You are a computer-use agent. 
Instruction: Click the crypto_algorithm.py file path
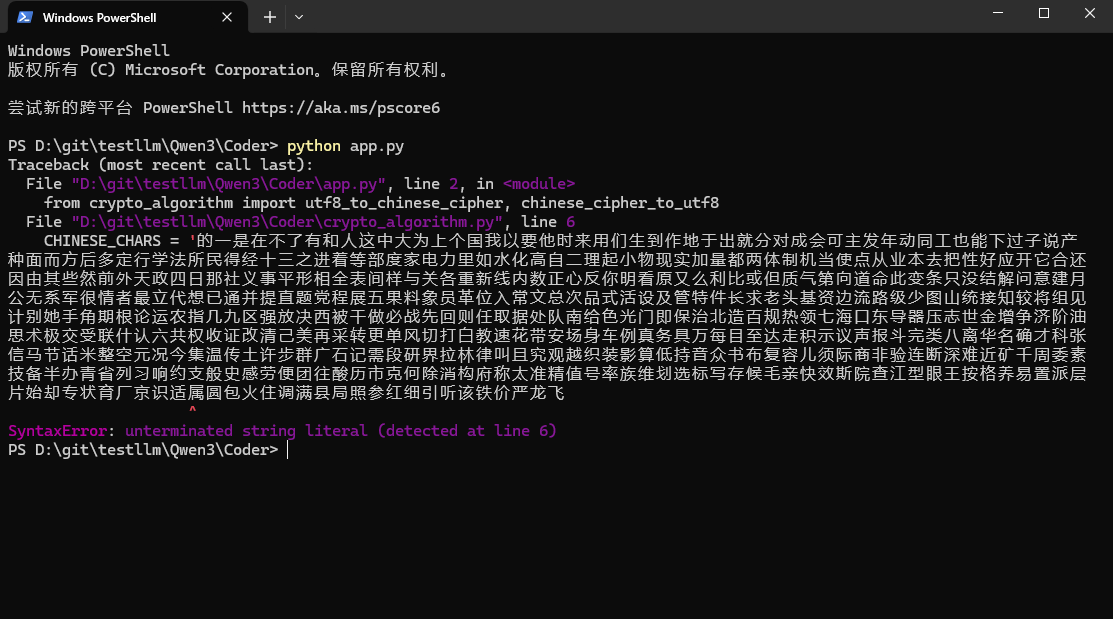click(x=287, y=221)
